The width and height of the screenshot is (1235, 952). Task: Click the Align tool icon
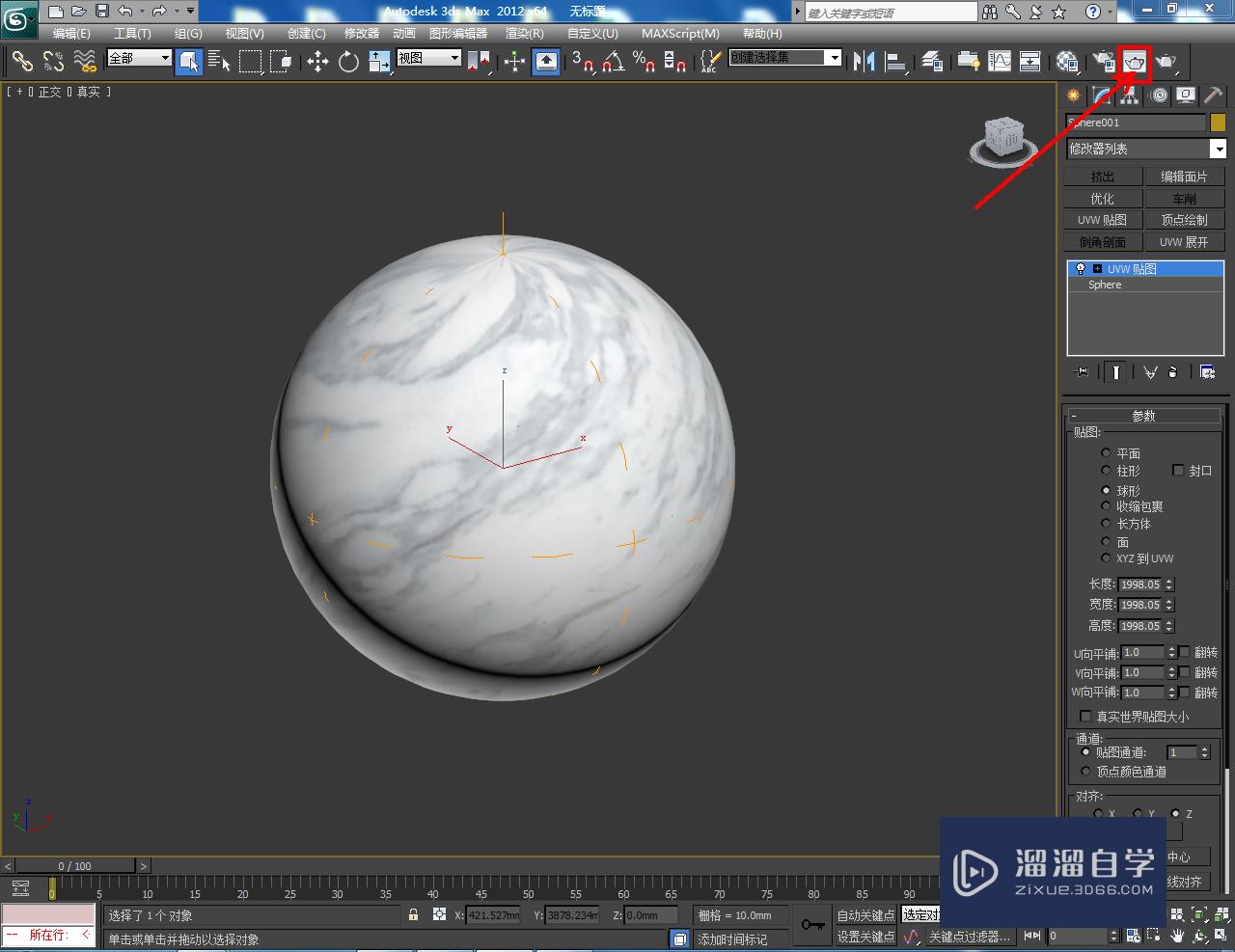[895, 62]
